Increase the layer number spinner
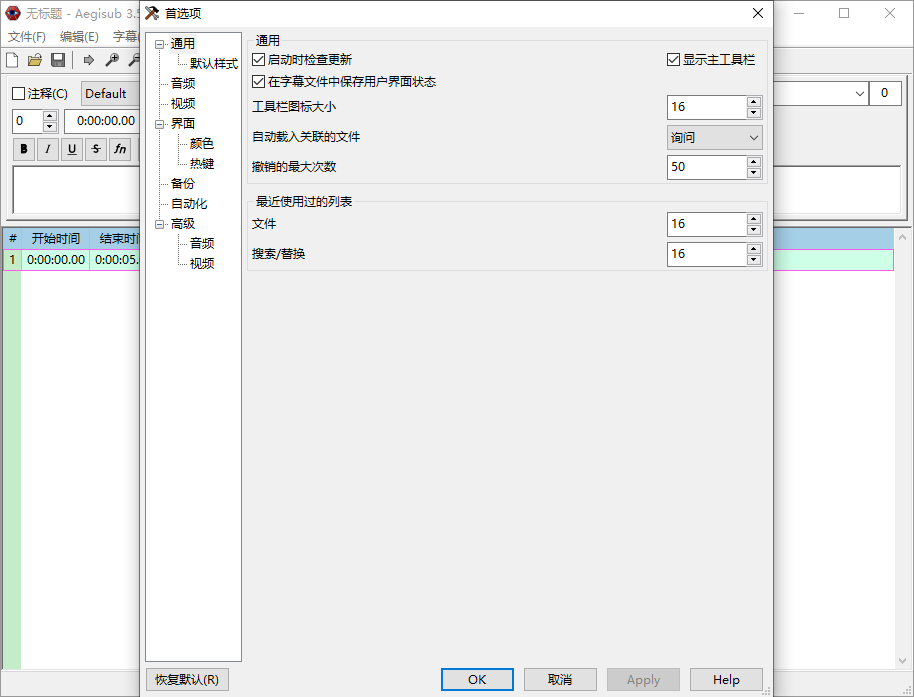The height and width of the screenshot is (697, 914). (x=50, y=115)
